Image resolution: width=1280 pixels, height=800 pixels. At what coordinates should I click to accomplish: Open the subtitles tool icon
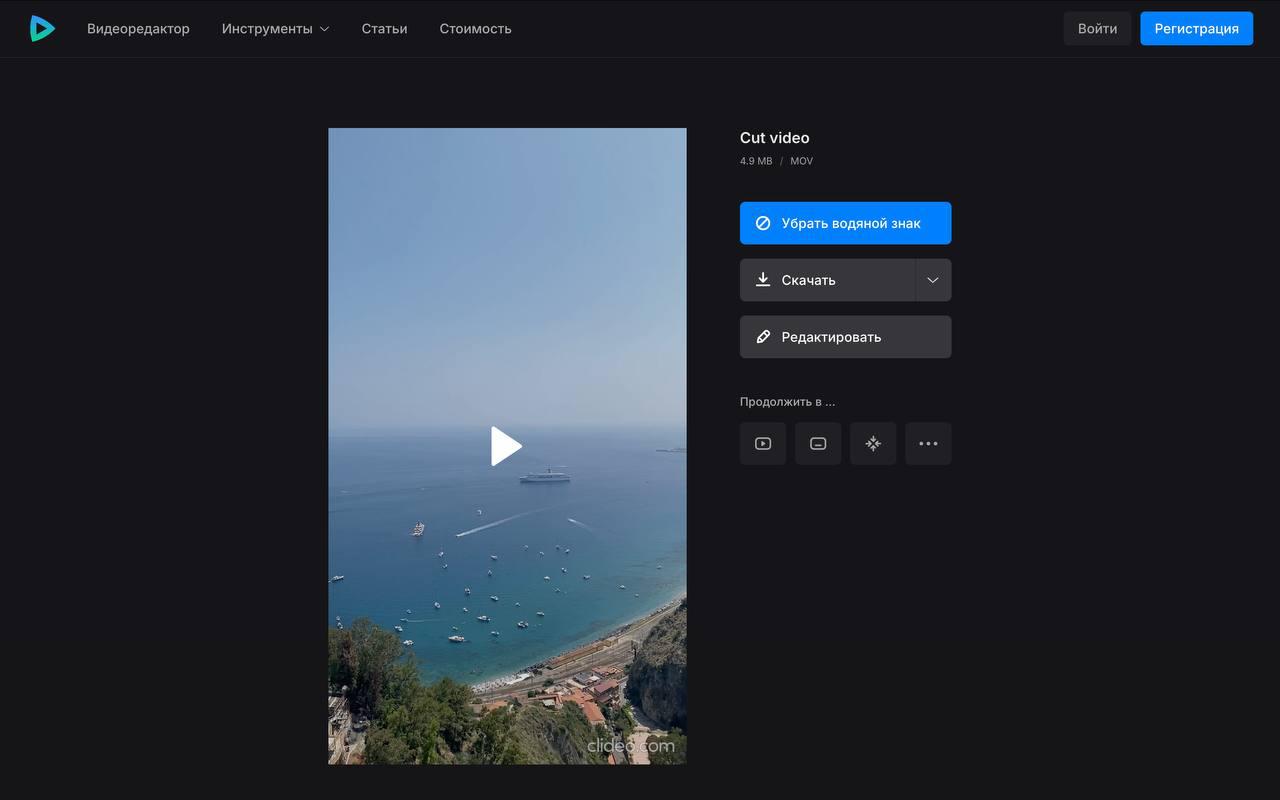pos(818,444)
